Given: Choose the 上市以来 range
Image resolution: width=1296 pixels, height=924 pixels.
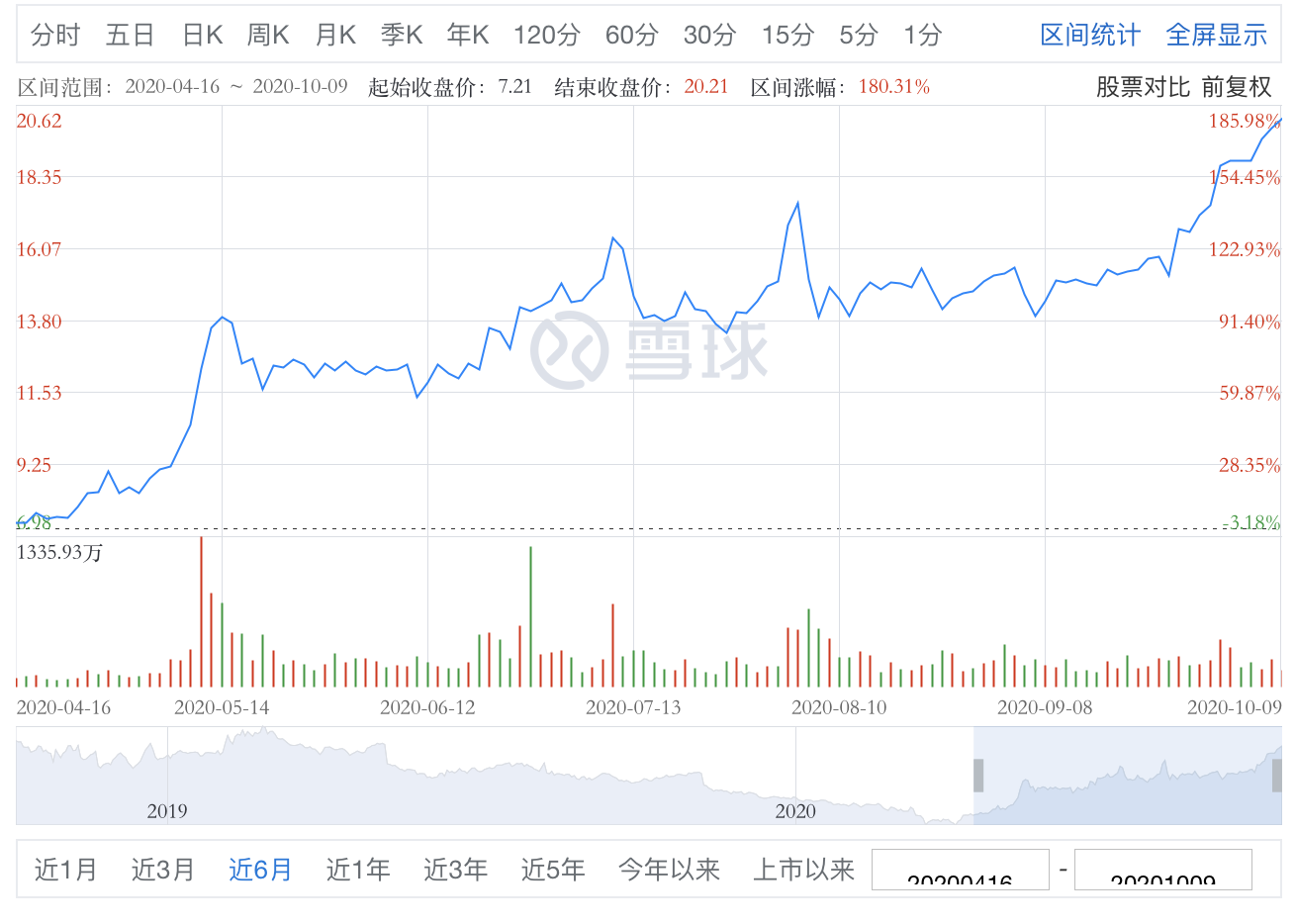Looking at the screenshot, I should point(804,870).
